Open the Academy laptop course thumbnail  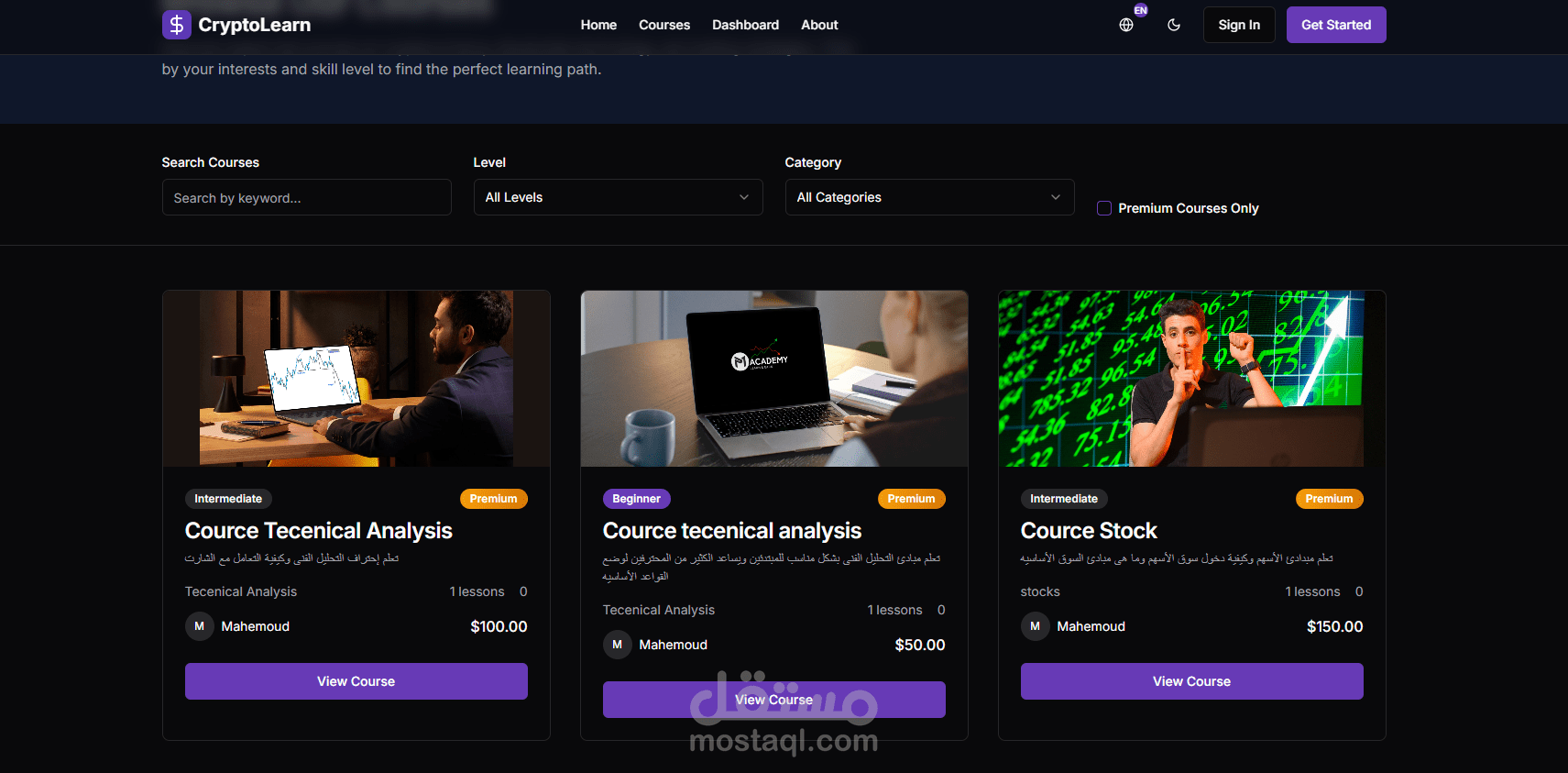(774, 379)
